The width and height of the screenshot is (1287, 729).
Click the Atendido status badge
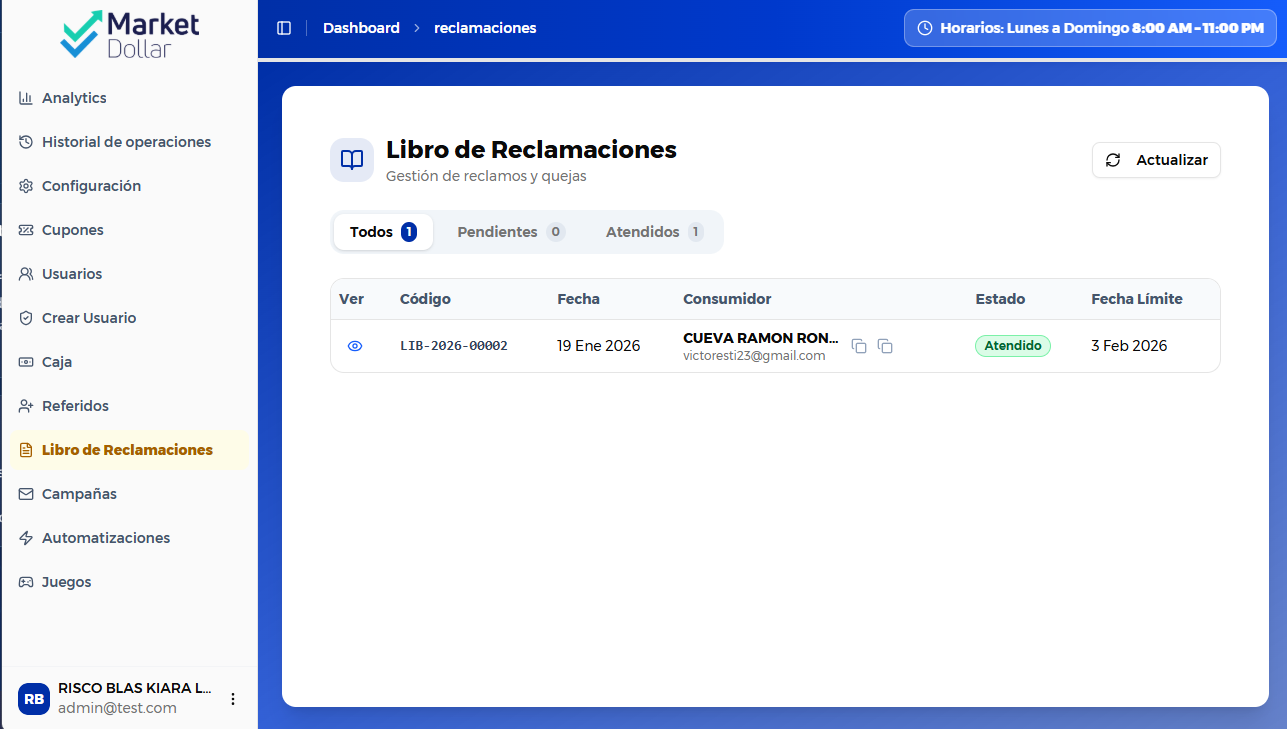1013,346
